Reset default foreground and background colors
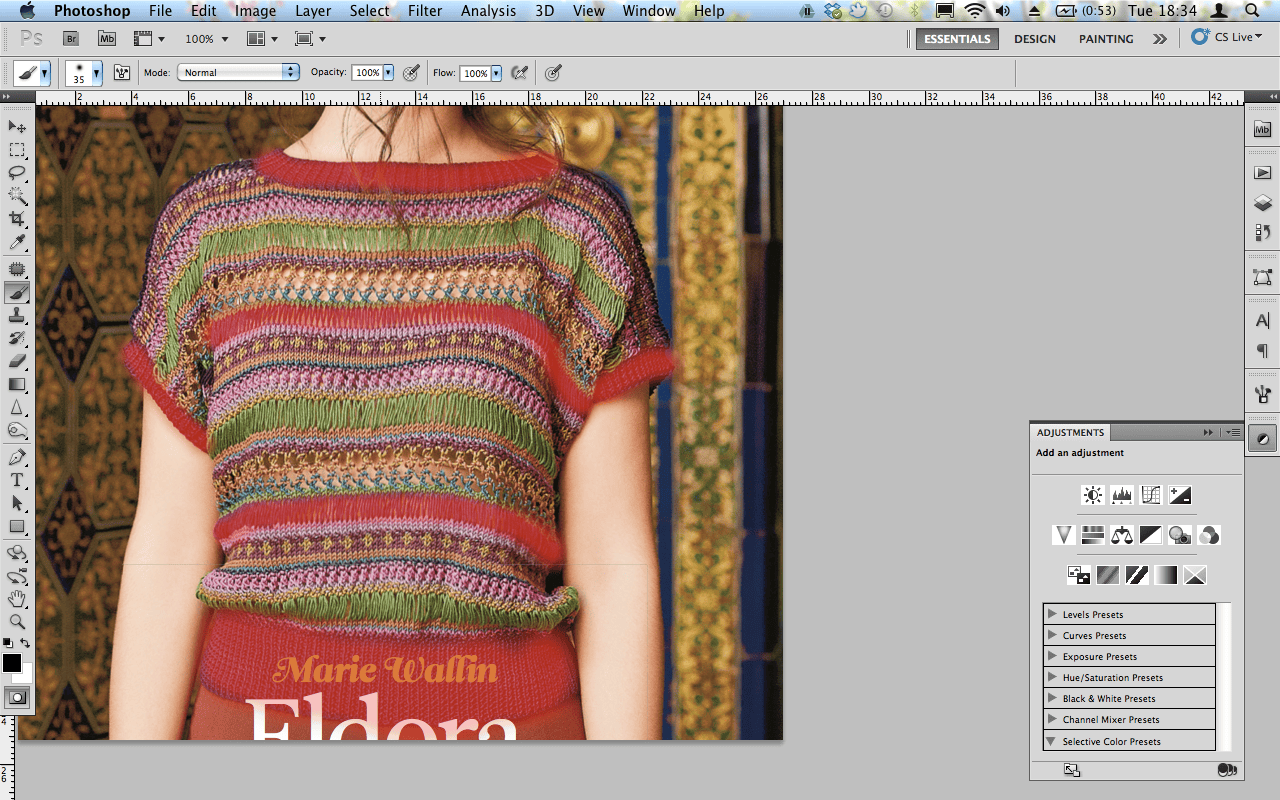Viewport: 1280px width, 800px height. 8,642
